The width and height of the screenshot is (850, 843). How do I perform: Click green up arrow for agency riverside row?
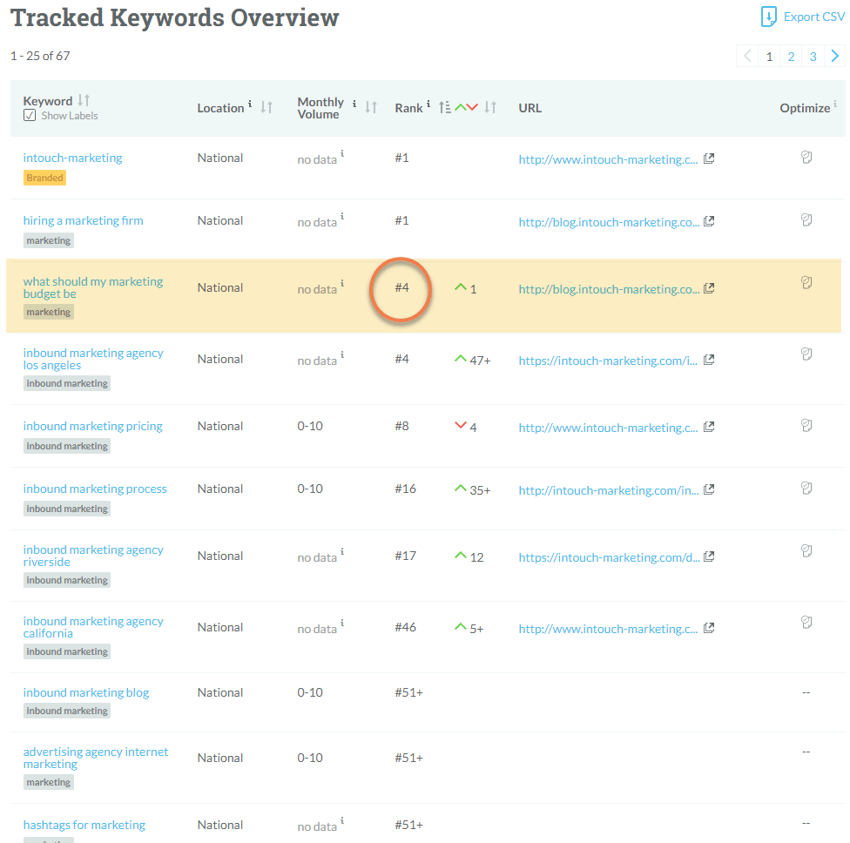coord(460,555)
